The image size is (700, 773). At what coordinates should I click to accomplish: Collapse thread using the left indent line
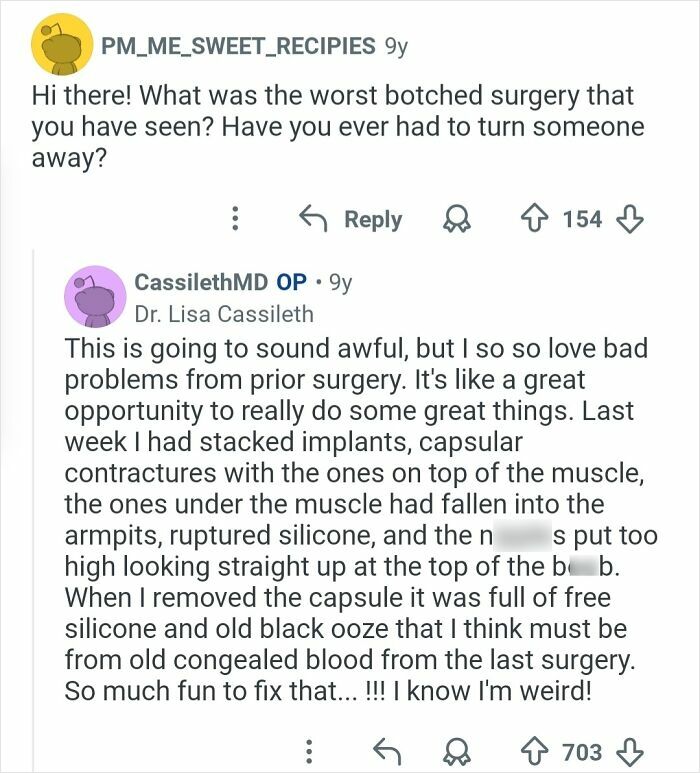pos(35,500)
